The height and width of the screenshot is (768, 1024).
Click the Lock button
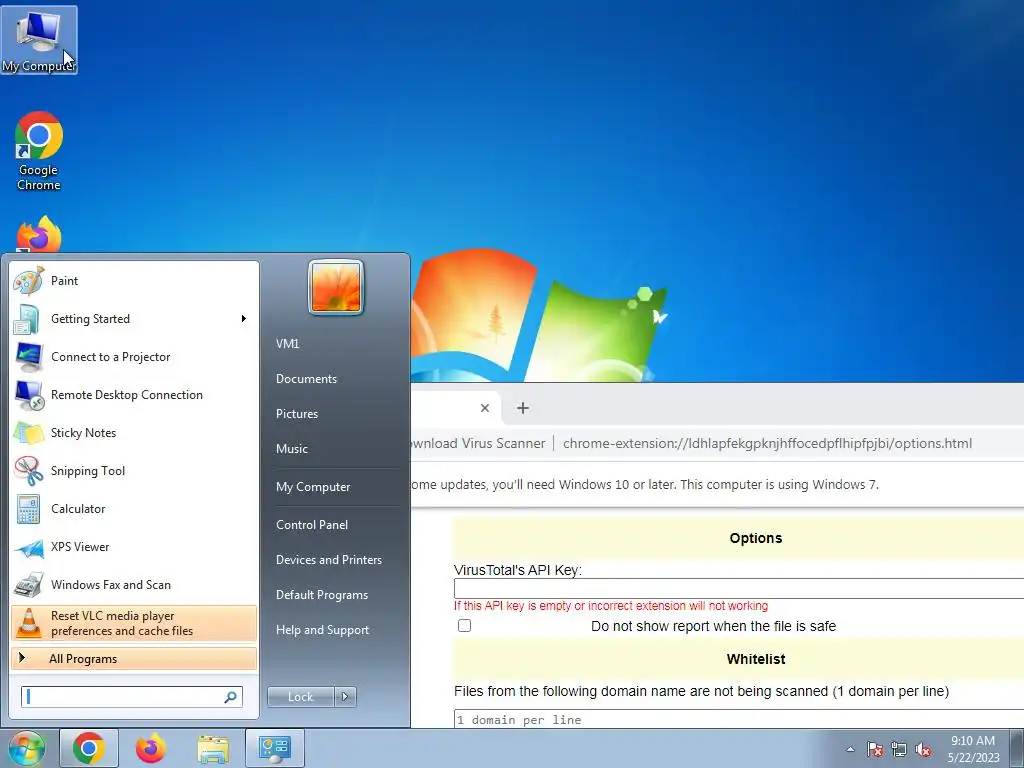300,697
